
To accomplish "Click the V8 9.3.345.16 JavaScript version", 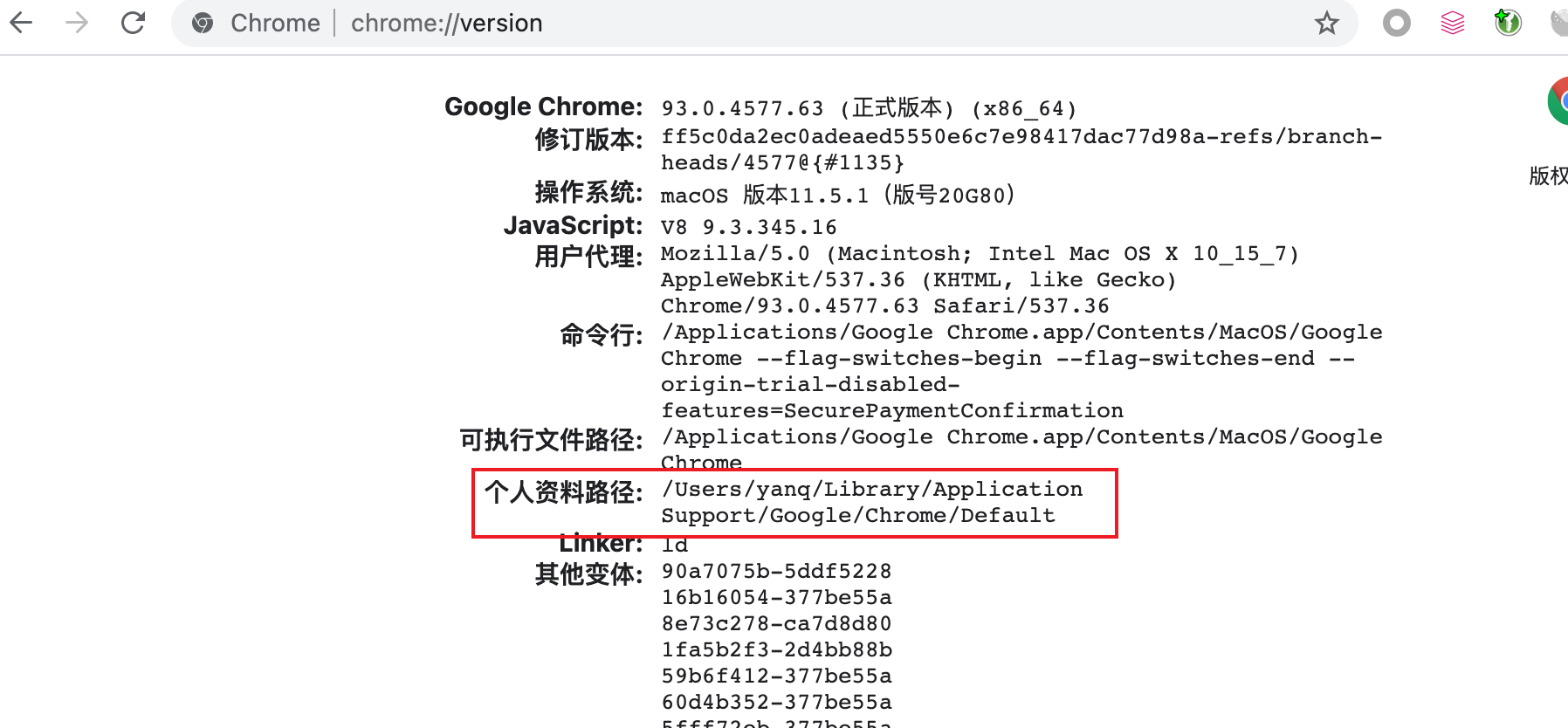I will (748, 228).
